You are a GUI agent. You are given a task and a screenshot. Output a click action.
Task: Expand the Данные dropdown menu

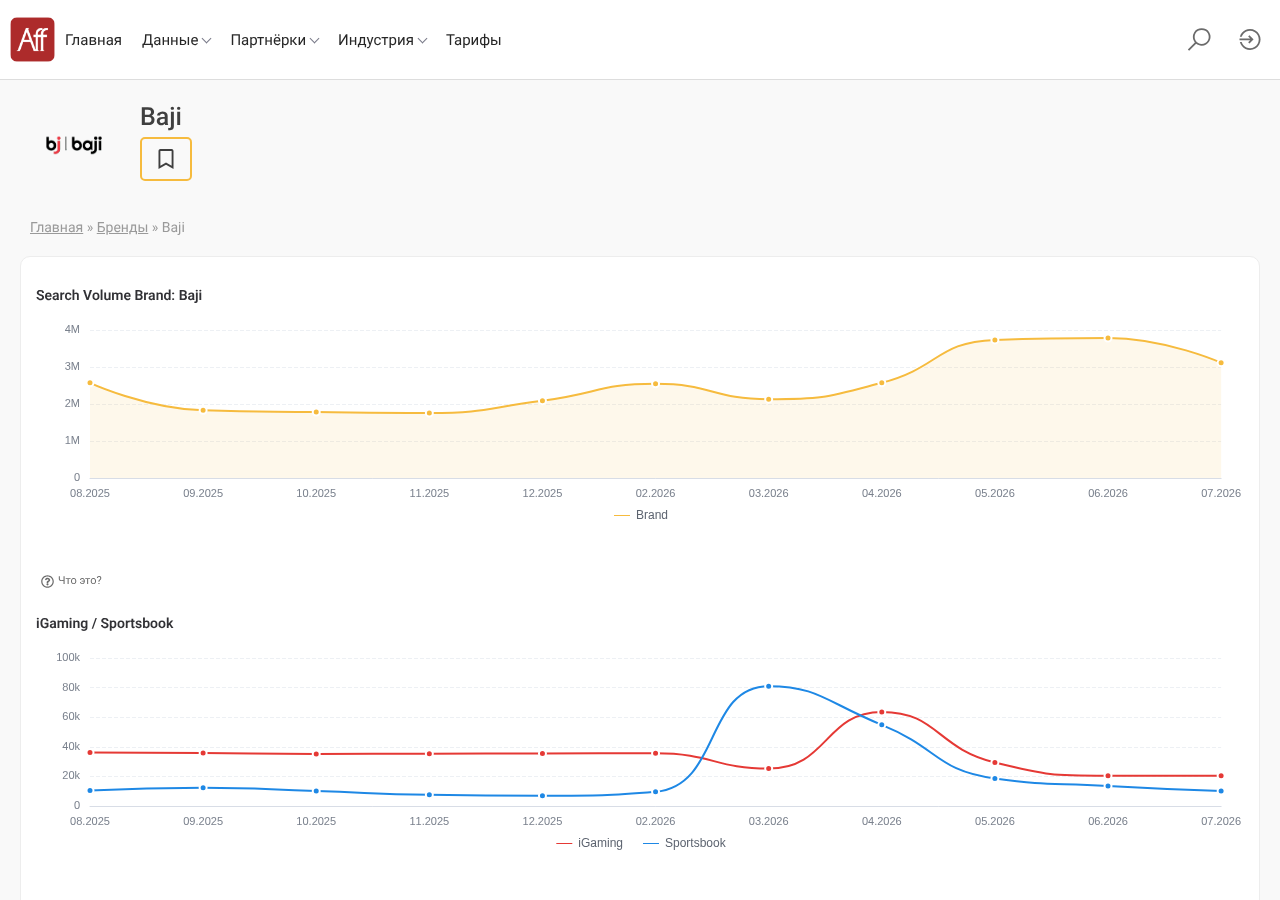176,40
